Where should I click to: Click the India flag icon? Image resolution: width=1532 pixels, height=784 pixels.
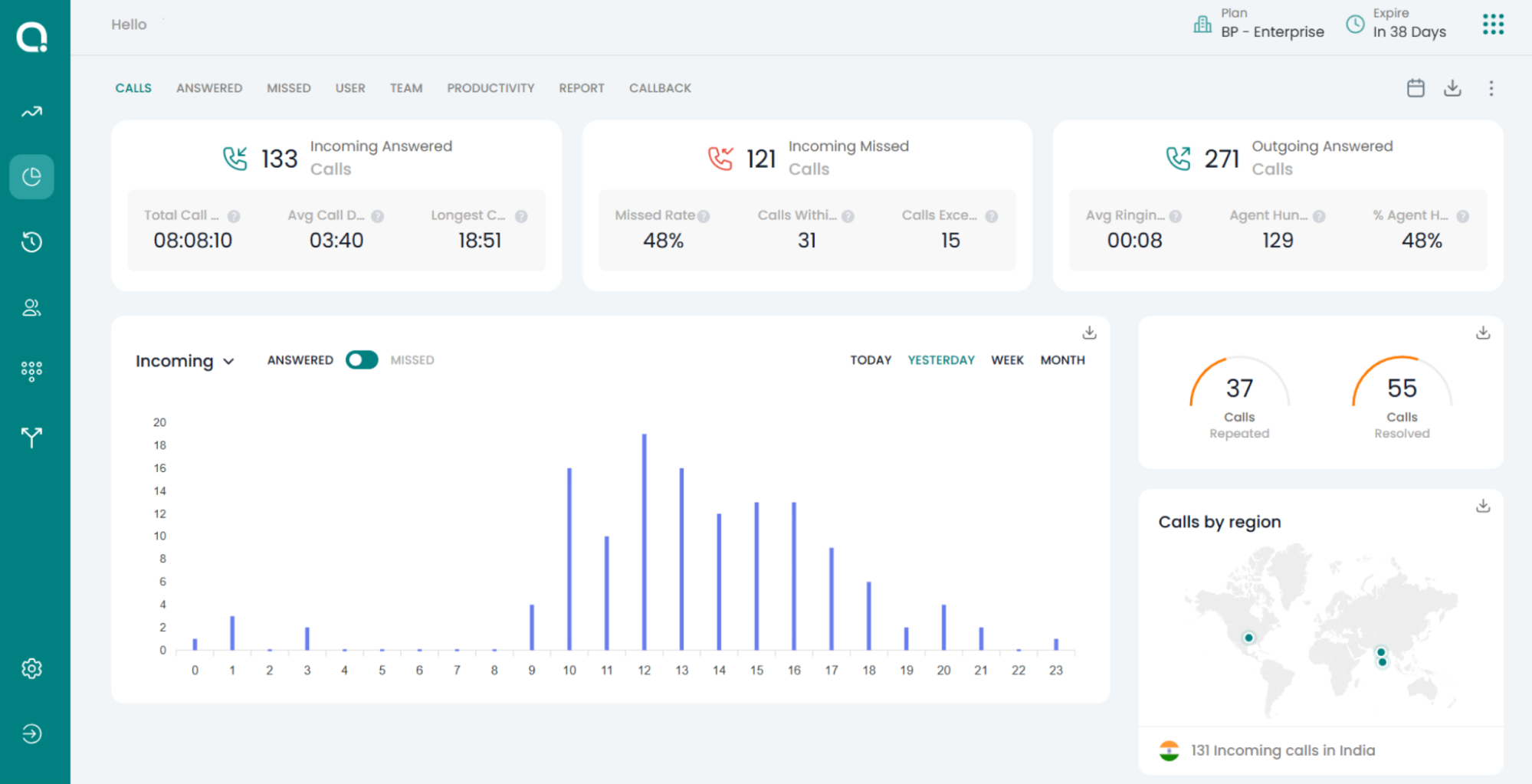click(x=1170, y=750)
